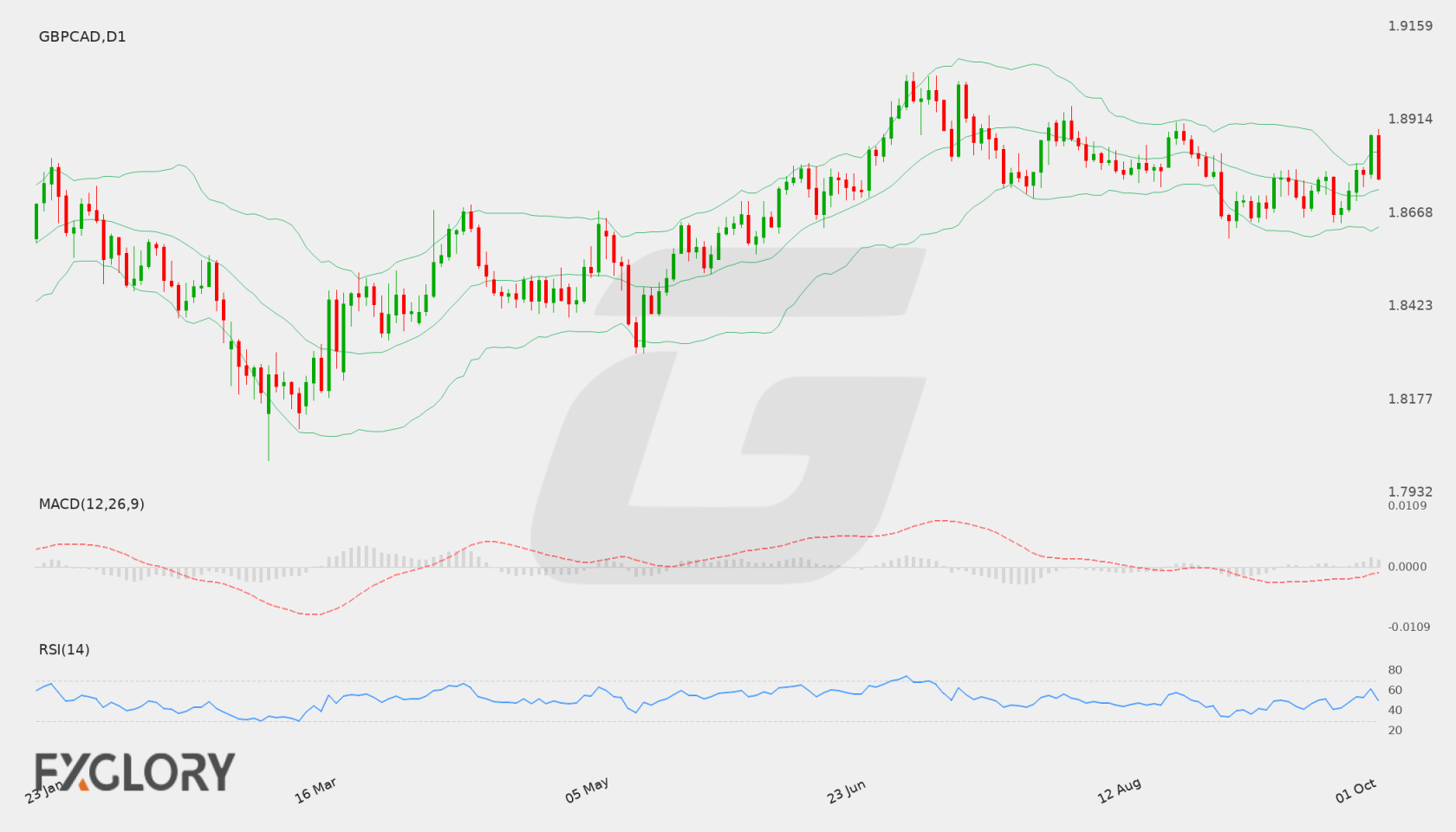The image size is (1456, 832).
Task: Click the 23 Jun date label
Action: point(846,791)
